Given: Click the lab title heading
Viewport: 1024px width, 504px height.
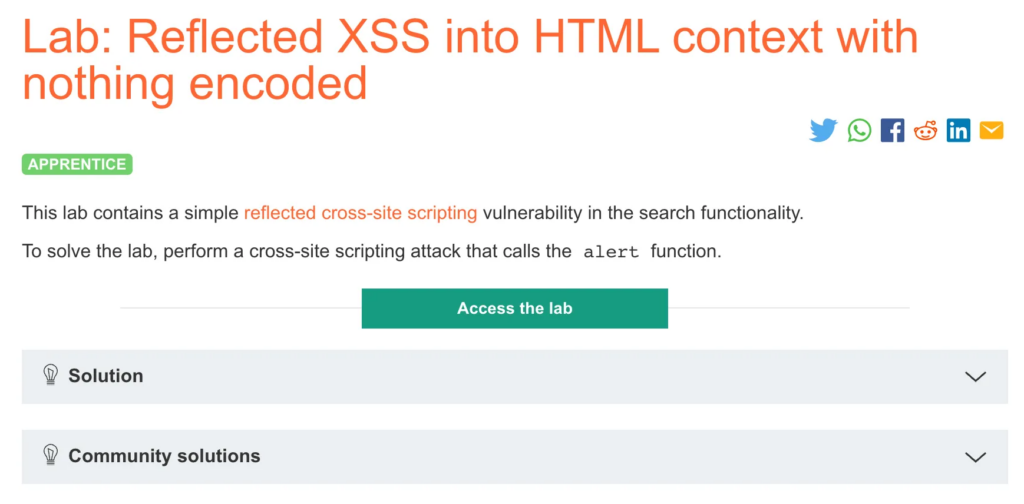Looking at the screenshot, I should tap(470, 61).
